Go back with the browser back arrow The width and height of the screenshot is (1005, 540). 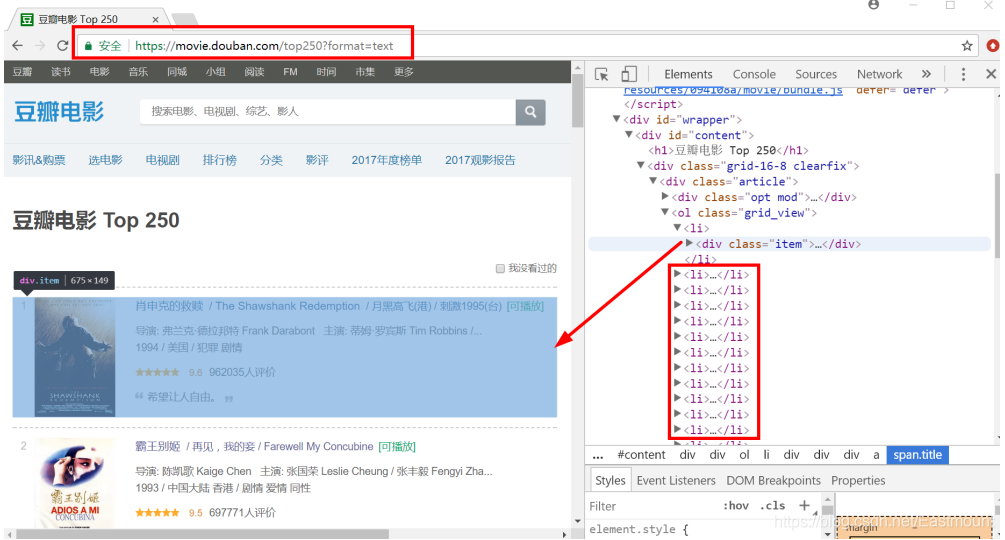point(17,45)
